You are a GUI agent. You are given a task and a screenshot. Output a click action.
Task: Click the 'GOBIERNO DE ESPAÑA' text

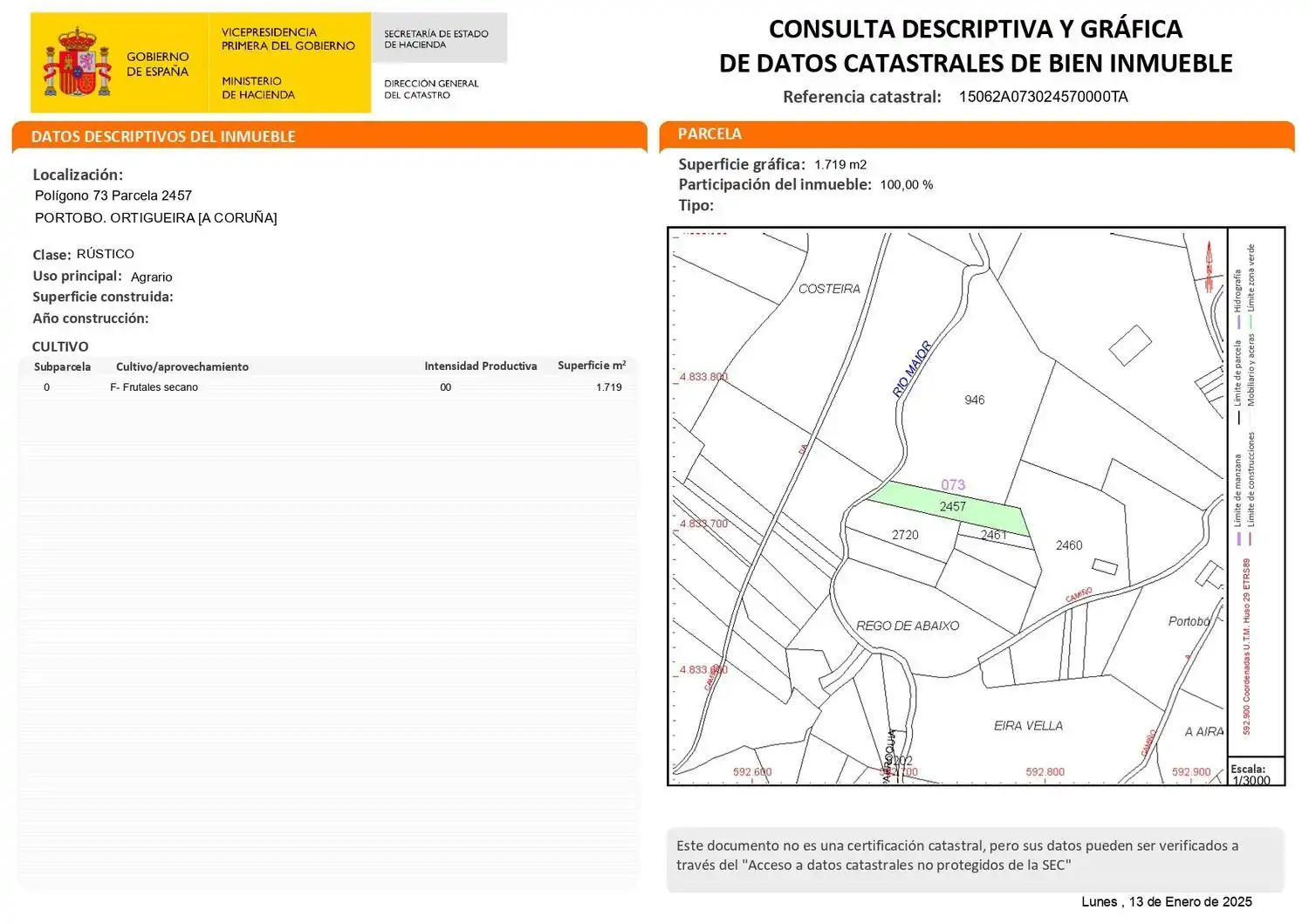pyautogui.click(x=157, y=64)
